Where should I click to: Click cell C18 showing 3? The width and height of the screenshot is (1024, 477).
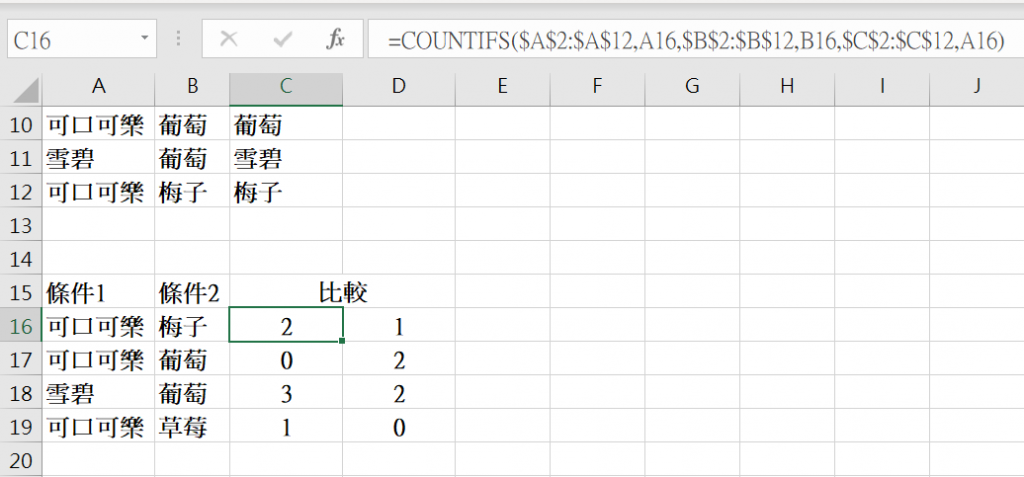click(286, 393)
